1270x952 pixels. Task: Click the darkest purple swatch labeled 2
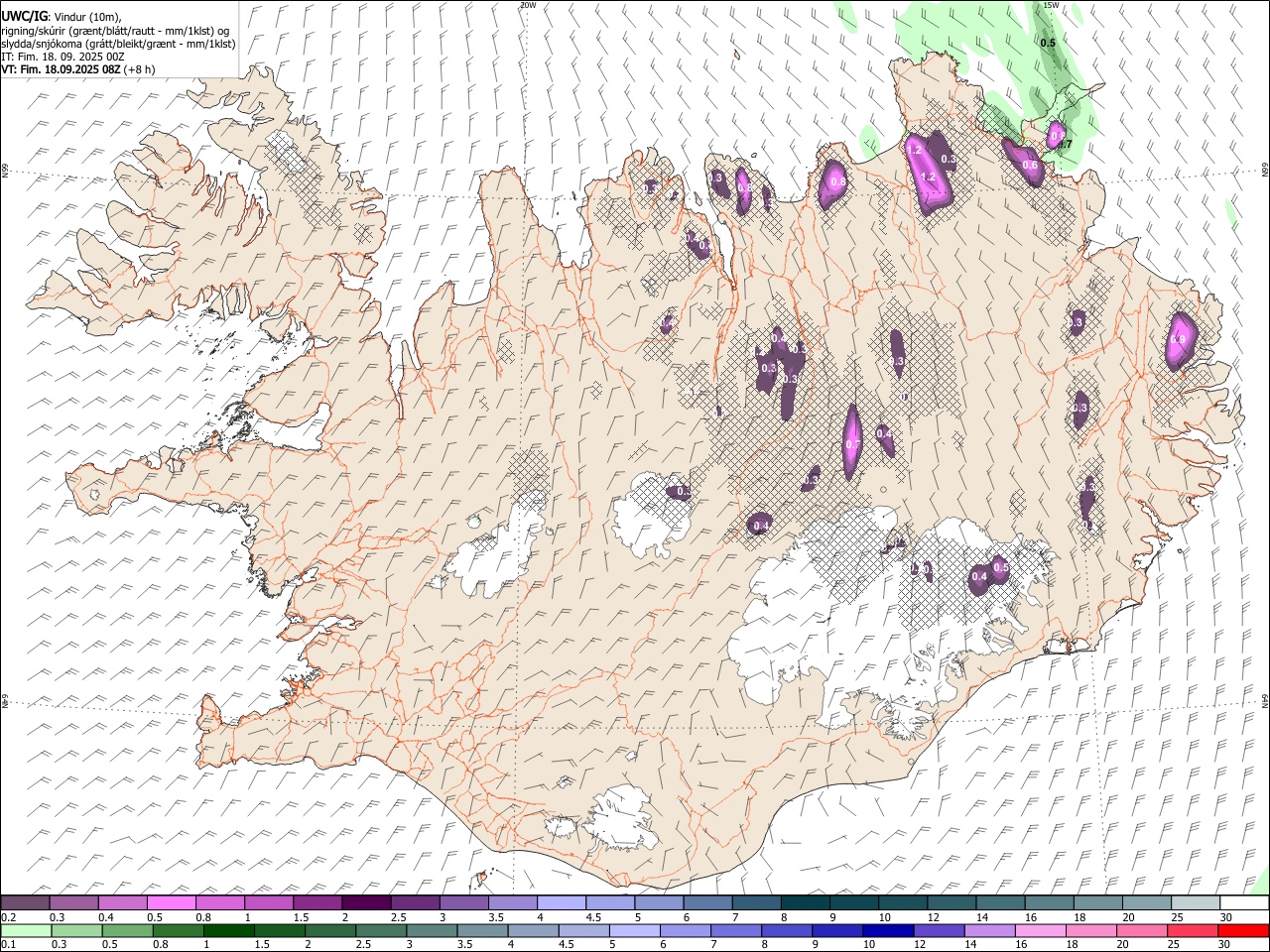tap(366, 902)
